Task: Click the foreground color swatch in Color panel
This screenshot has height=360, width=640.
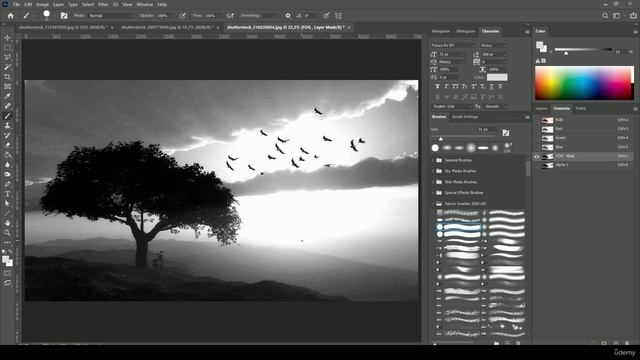Action: pyautogui.click(x=540, y=44)
